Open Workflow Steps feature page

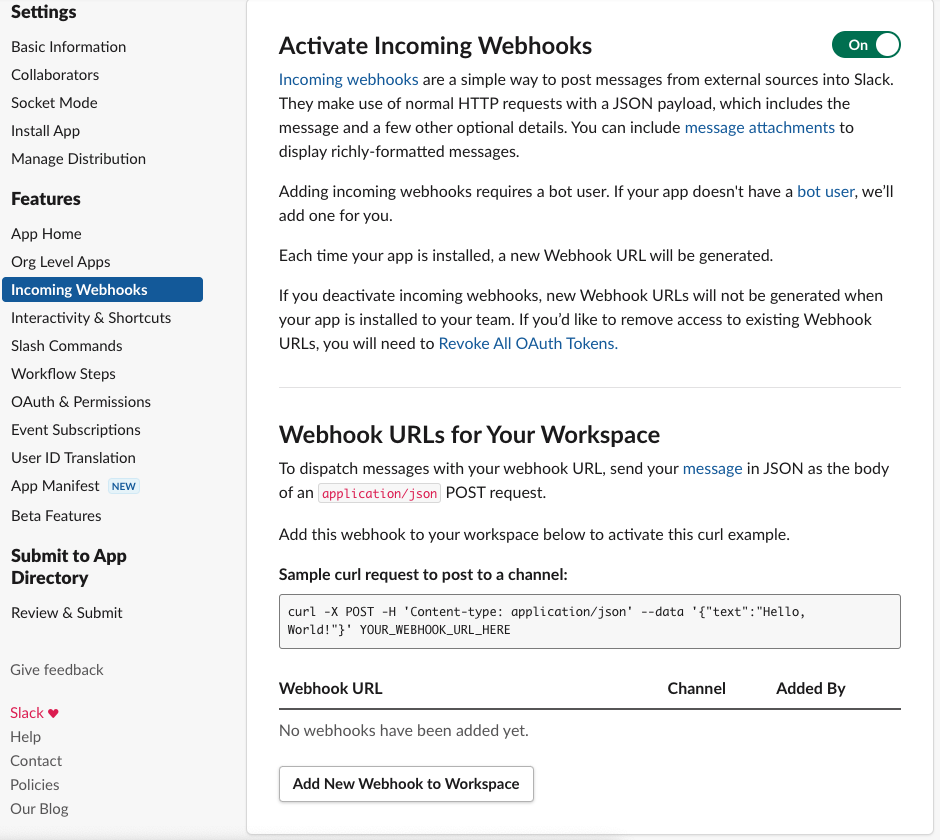pos(64,374)
